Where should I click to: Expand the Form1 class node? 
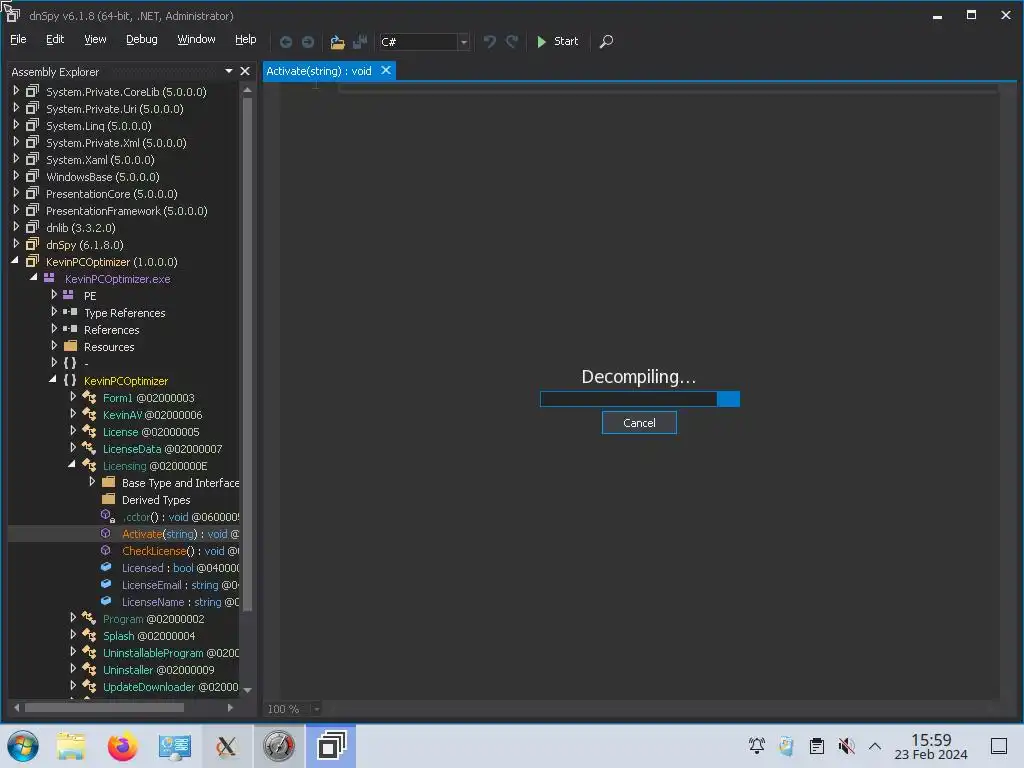73,396
